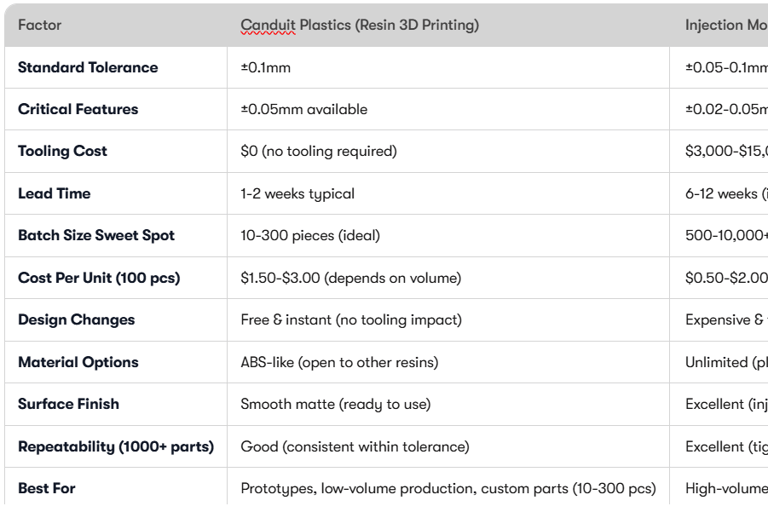
Task: Select the "Smooth matte (ready to use)" cell
Action: (335, 404)
